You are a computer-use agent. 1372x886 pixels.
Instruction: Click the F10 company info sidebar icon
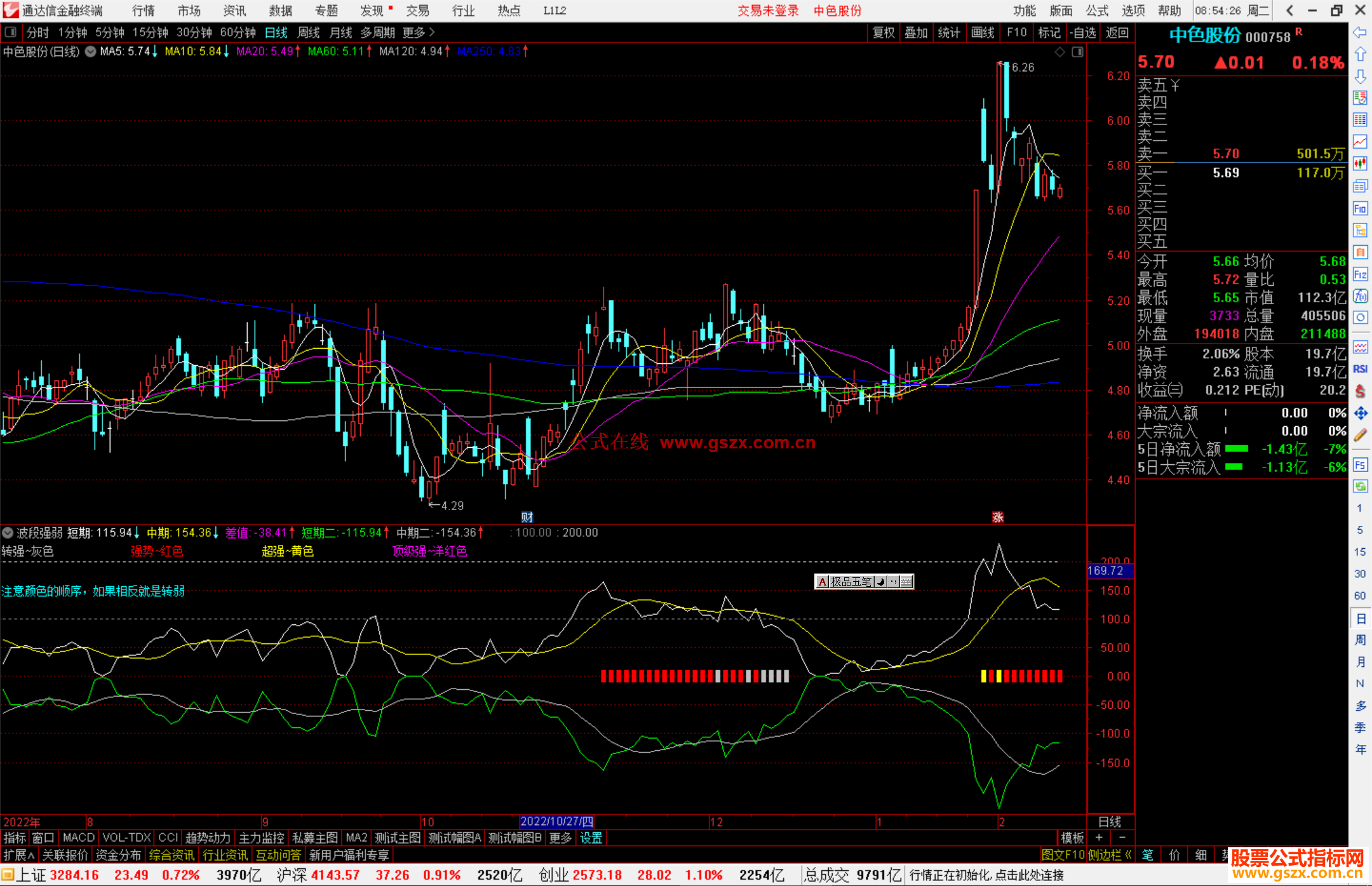[1360, 208]
